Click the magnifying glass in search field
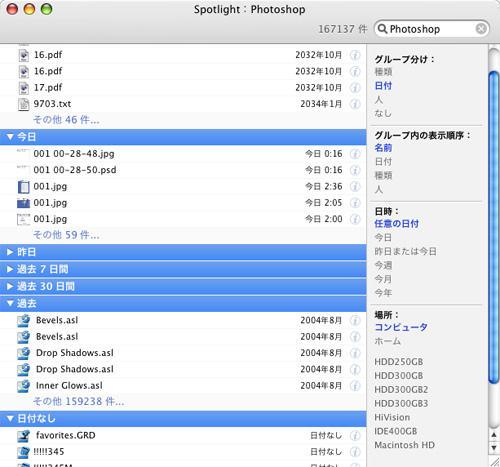Viewport: 500px width, 467px height. (x=382, y=29)
